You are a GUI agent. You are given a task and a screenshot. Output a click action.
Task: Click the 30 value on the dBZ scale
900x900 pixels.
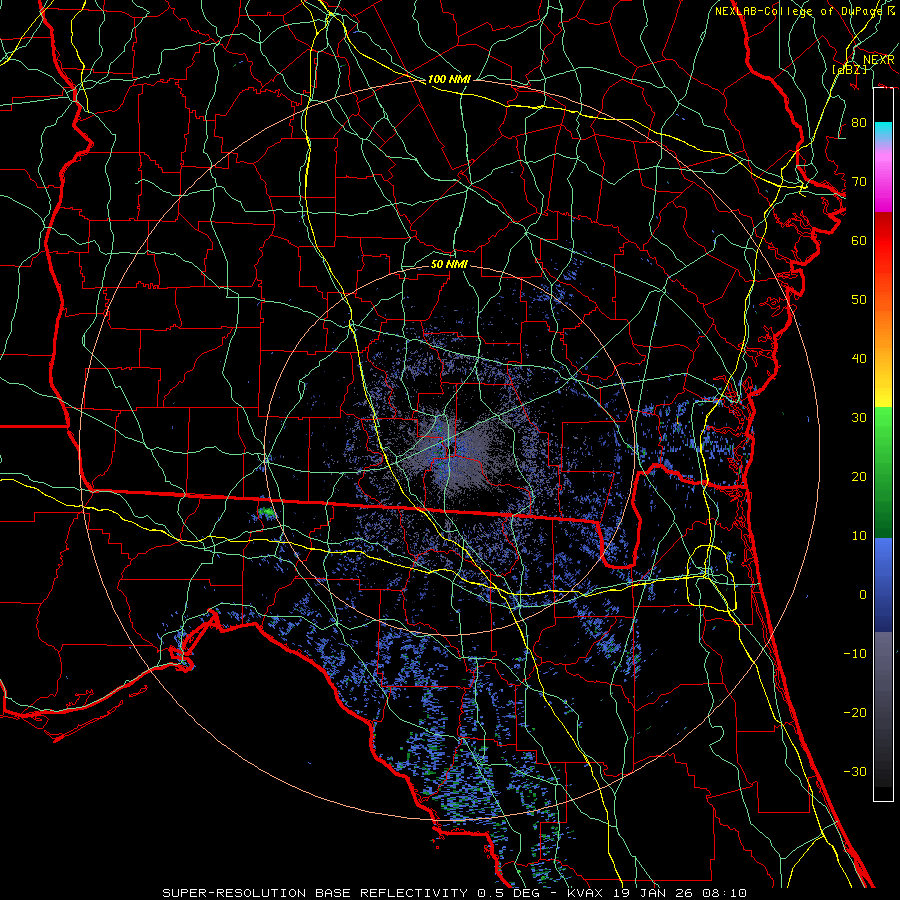(x=859, y=417)
